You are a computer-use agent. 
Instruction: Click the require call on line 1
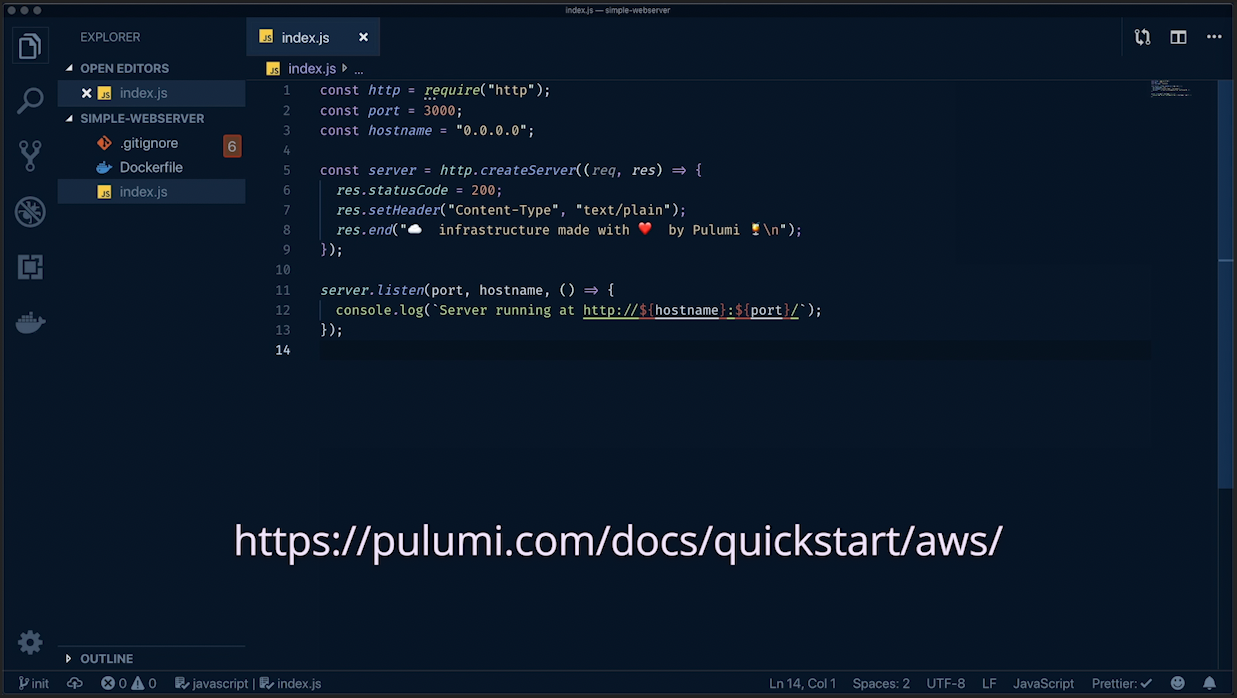click(451, 90)
